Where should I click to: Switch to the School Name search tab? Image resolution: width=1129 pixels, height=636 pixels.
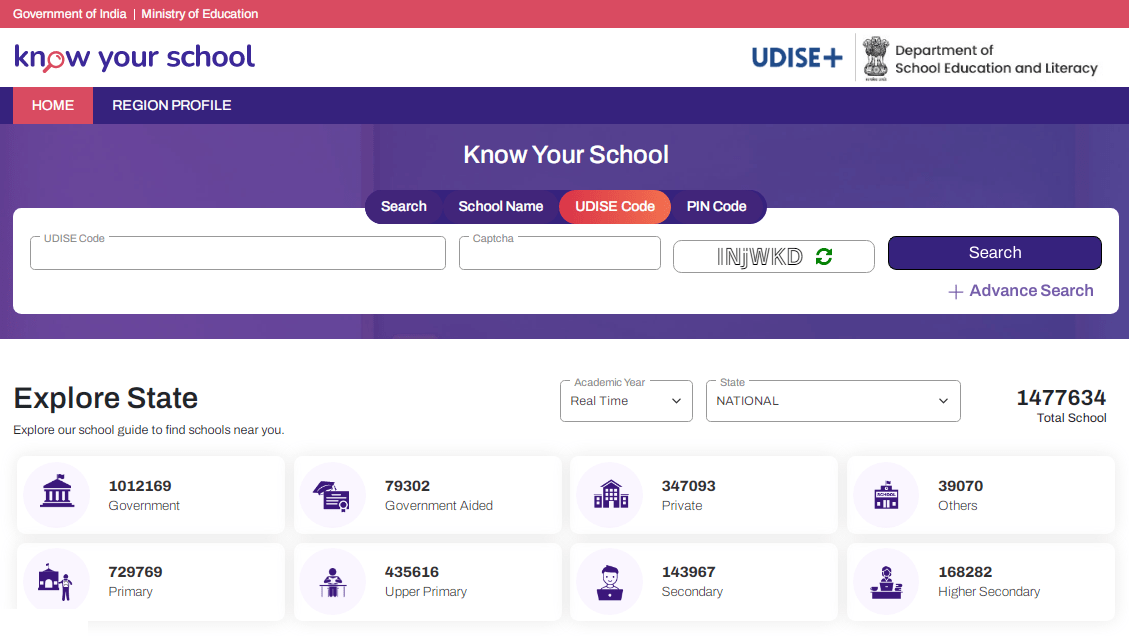click(x=500, y=207)
